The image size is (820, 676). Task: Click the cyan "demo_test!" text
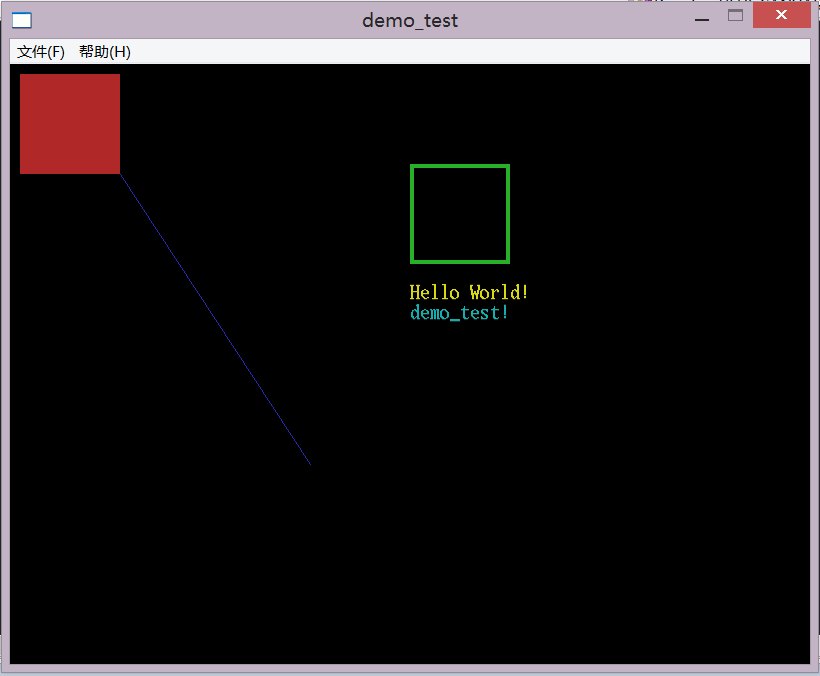tap(459, 313)
